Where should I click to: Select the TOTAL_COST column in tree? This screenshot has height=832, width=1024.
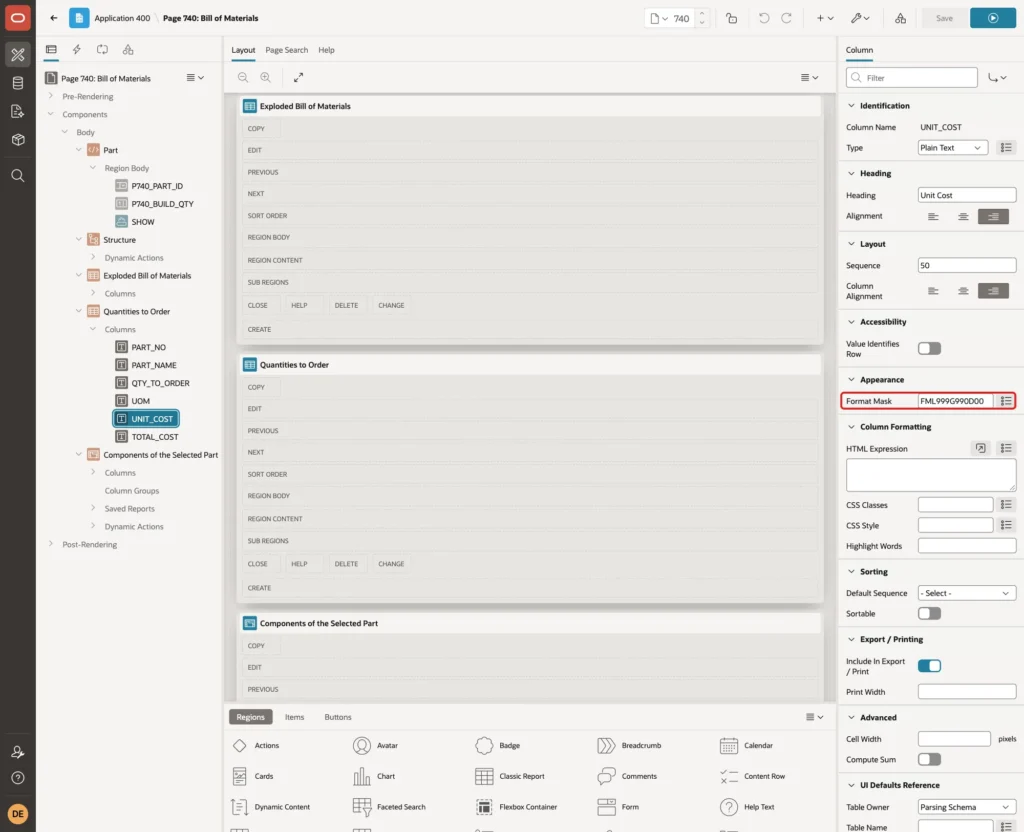[154, 437]
